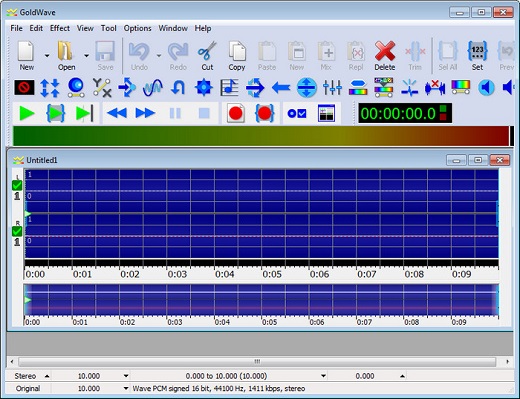The image size is (520, 399).
Task: Start playback with green play button
Action: pos(27,113)
